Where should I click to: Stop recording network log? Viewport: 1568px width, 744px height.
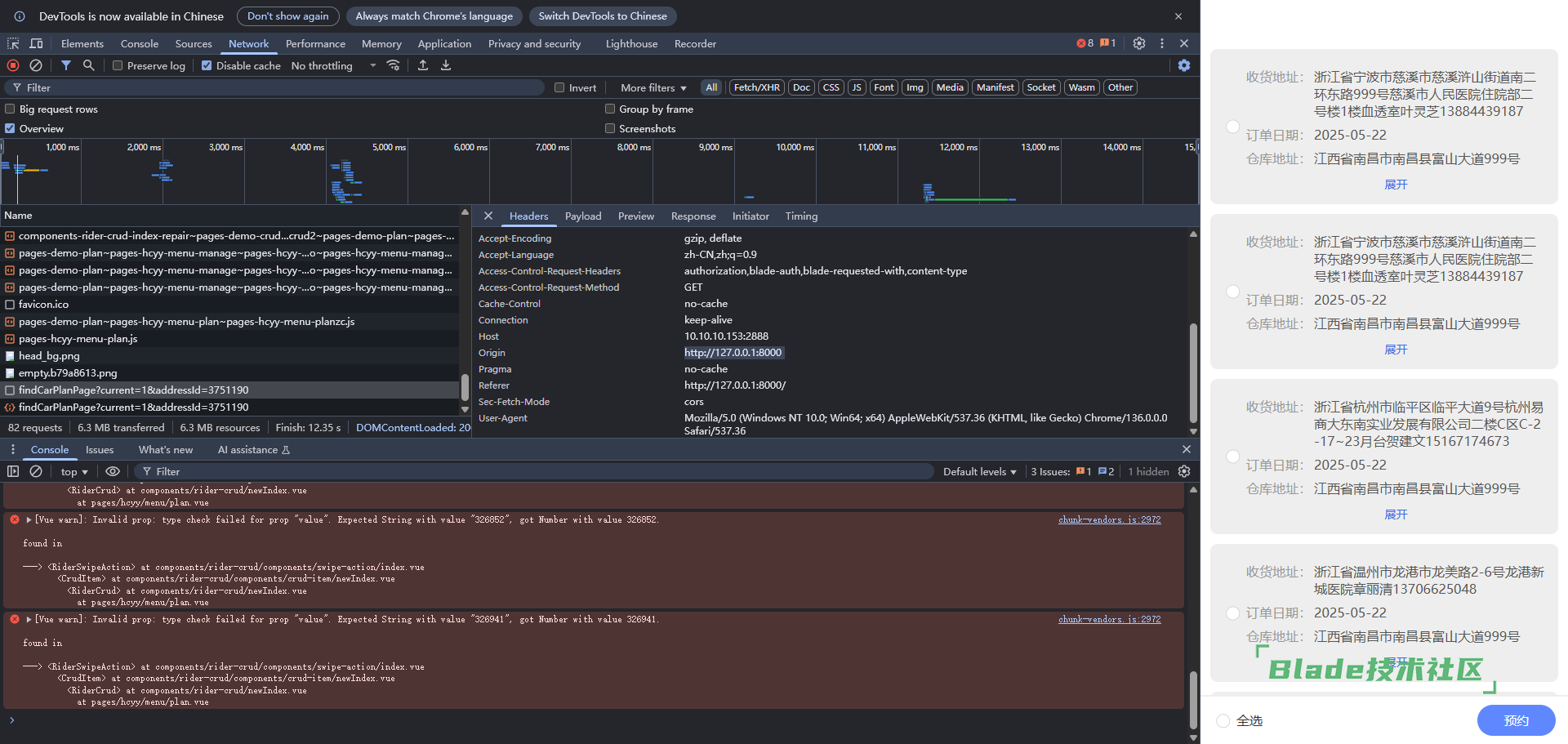pyautogui.click(x=13, y=65)
